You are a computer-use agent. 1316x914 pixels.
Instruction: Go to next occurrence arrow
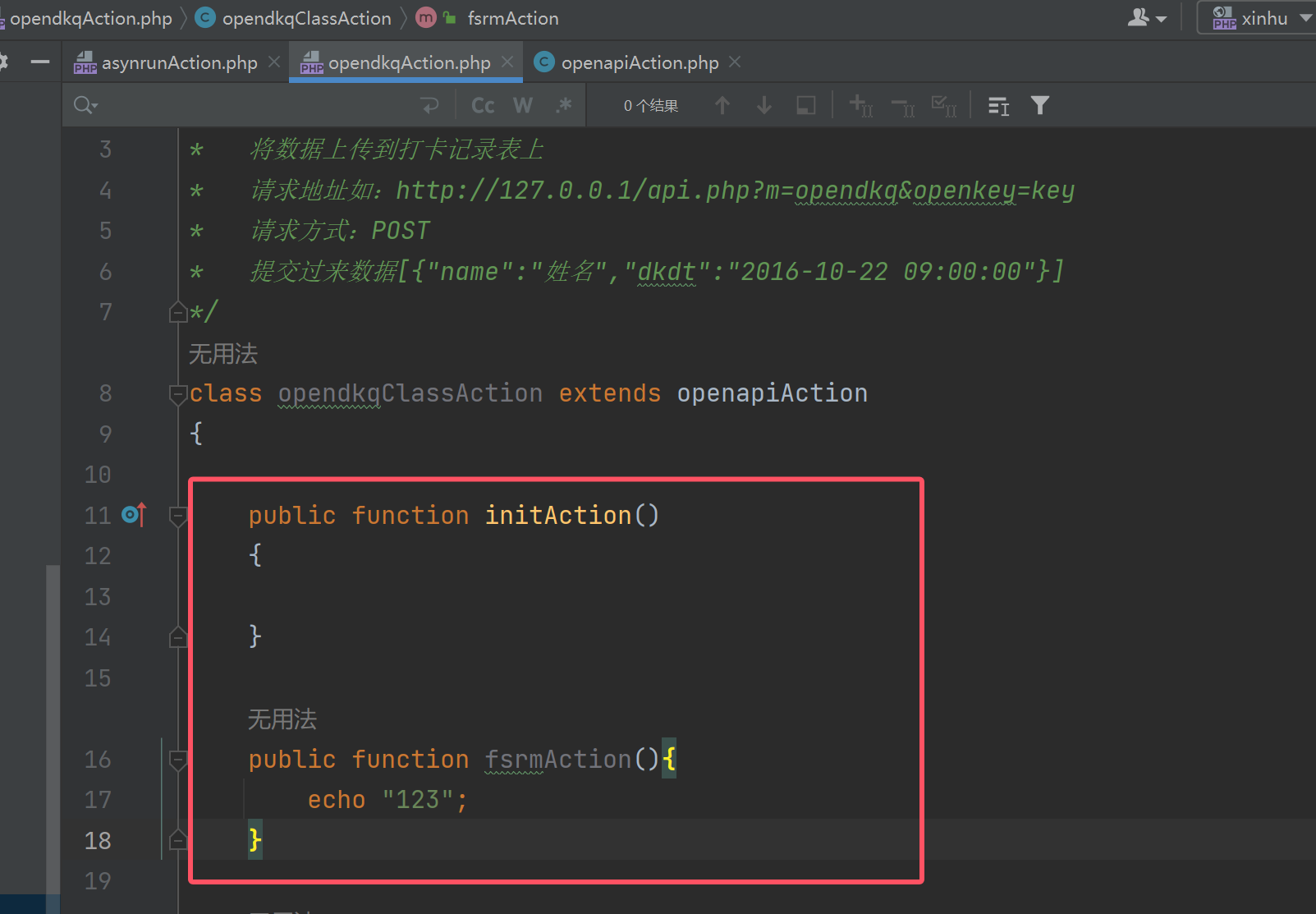(764, 105)
